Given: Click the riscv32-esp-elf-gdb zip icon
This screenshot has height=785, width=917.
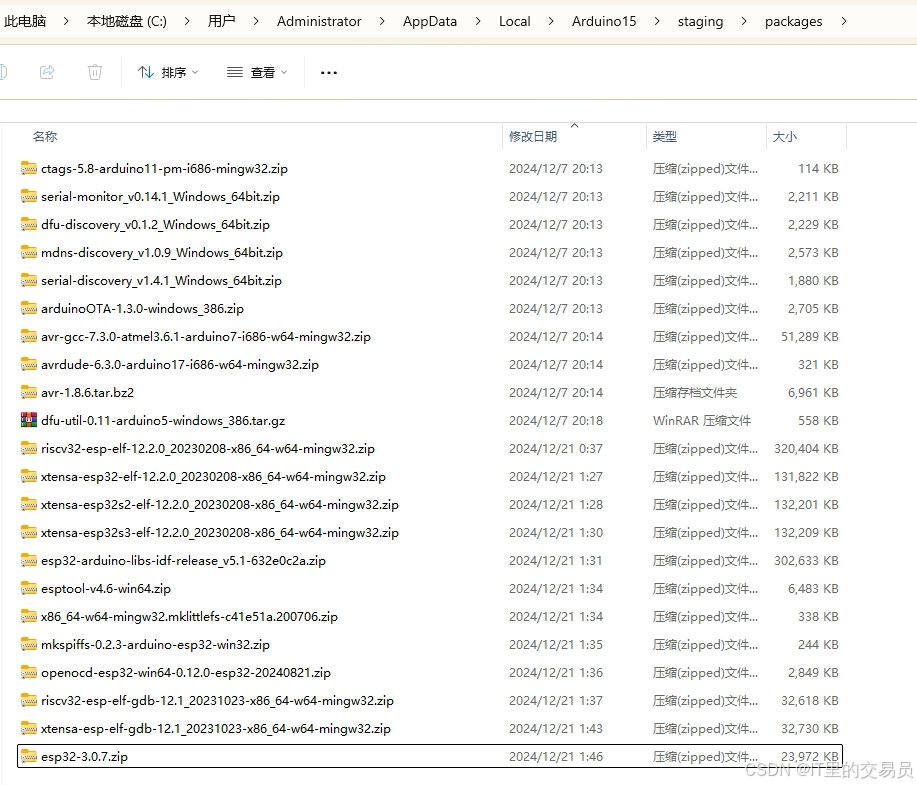Looking at the screenshot, I should tap(29, 700).
